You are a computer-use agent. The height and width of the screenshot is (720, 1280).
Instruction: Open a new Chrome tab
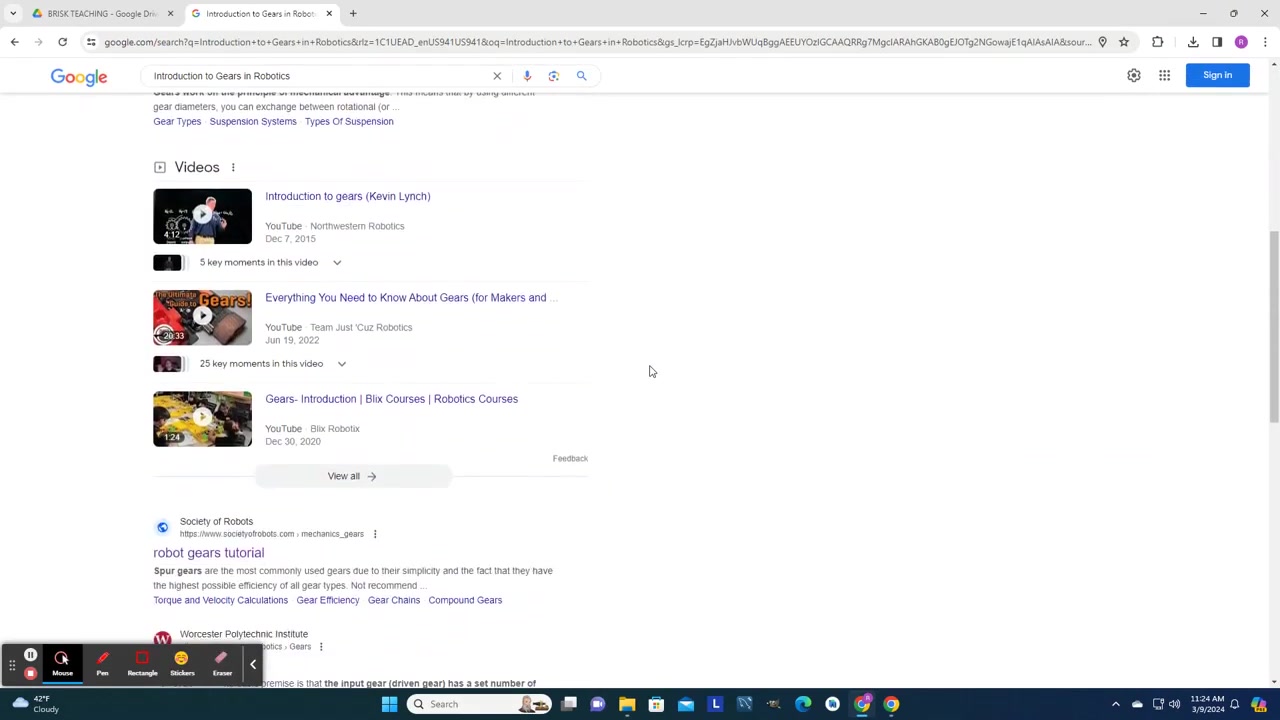pos(353,14)
